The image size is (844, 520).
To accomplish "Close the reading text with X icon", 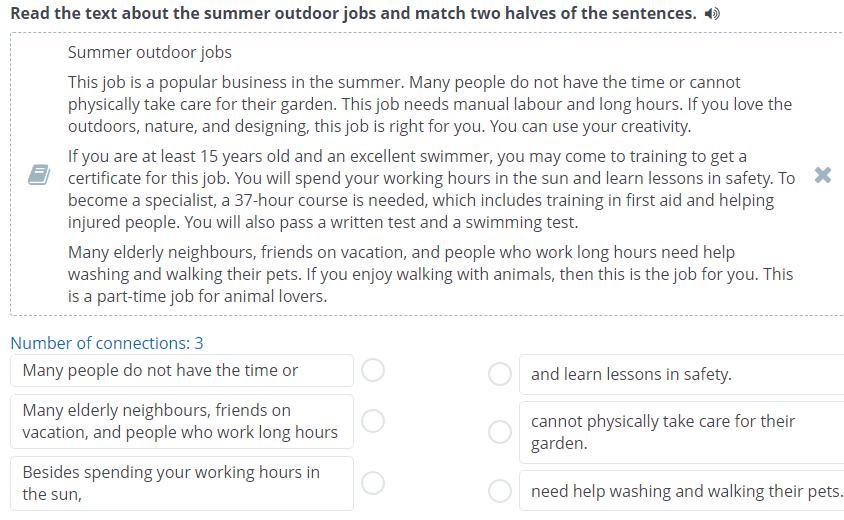I will click(822, 175).
